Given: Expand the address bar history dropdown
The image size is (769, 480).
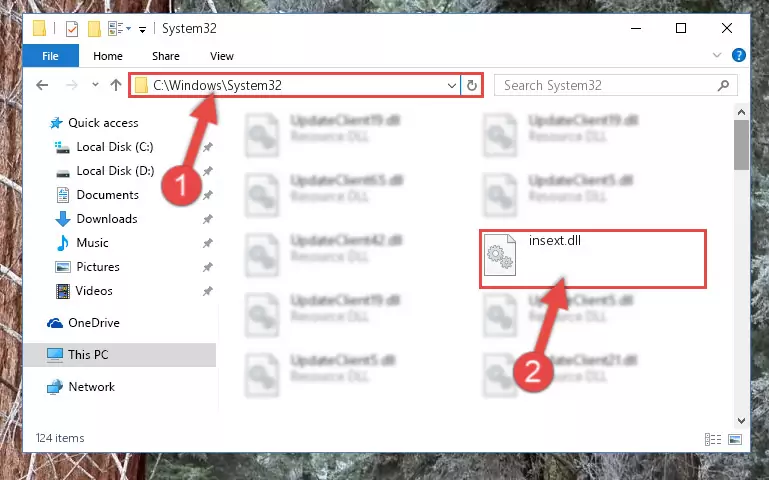Looking at the screenshot, I should (452, 86).
